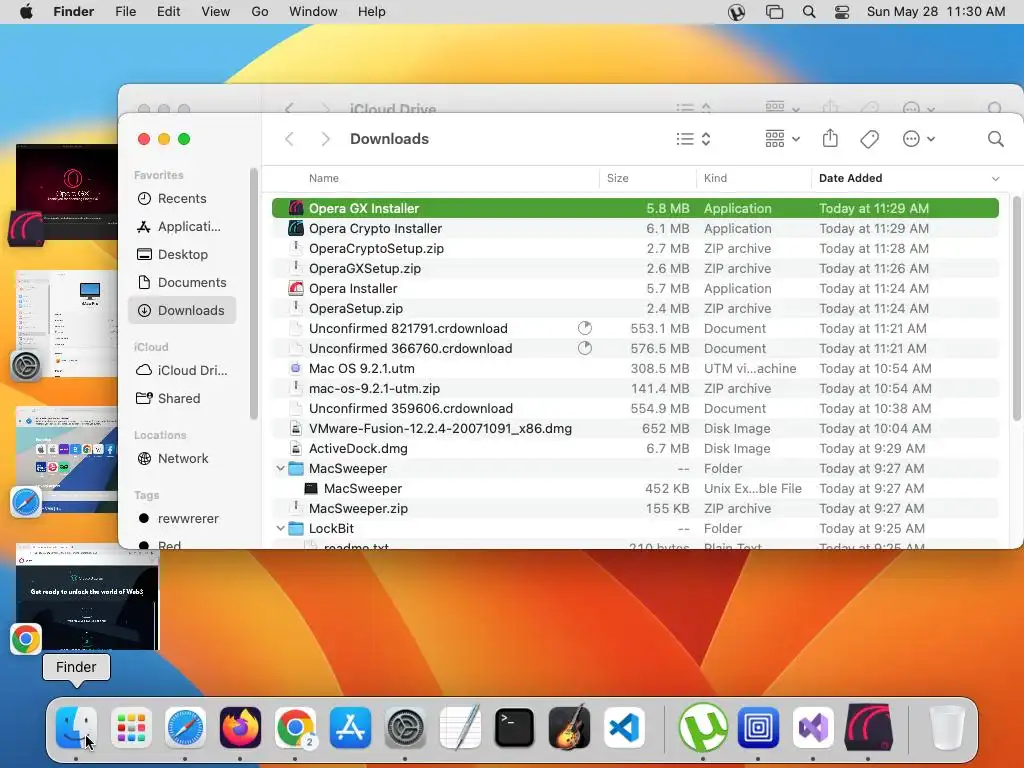The height and width of the screenshot is (768, 1024).
Task: Open Launchpad in the Dock
Action: pyautogui.click(x=131, y=727)
